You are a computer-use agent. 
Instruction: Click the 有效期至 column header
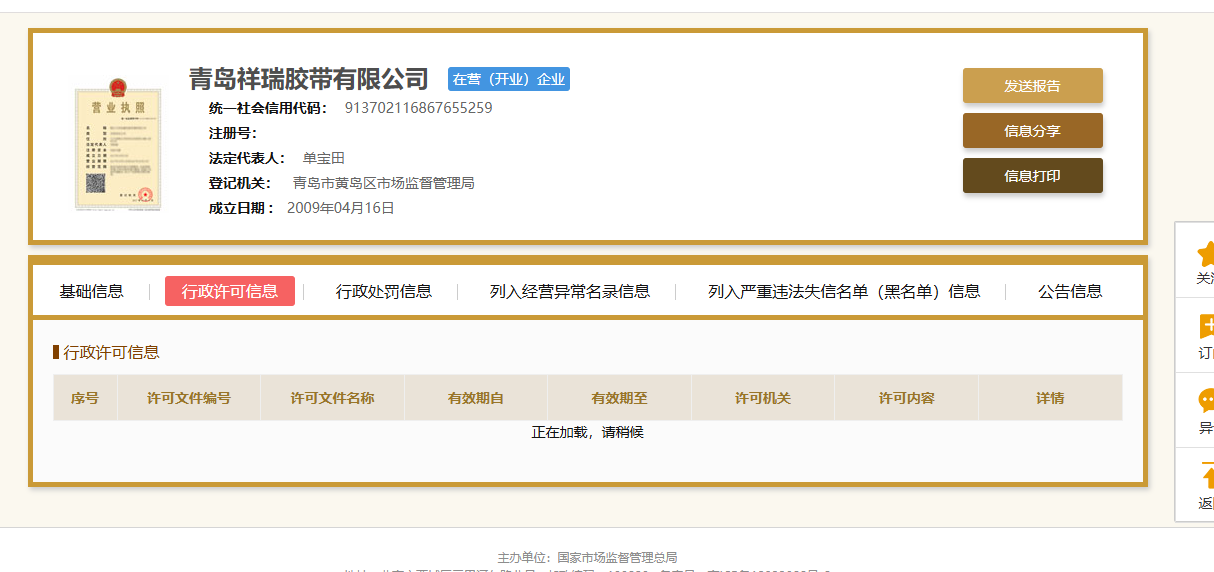pos(620,398)
